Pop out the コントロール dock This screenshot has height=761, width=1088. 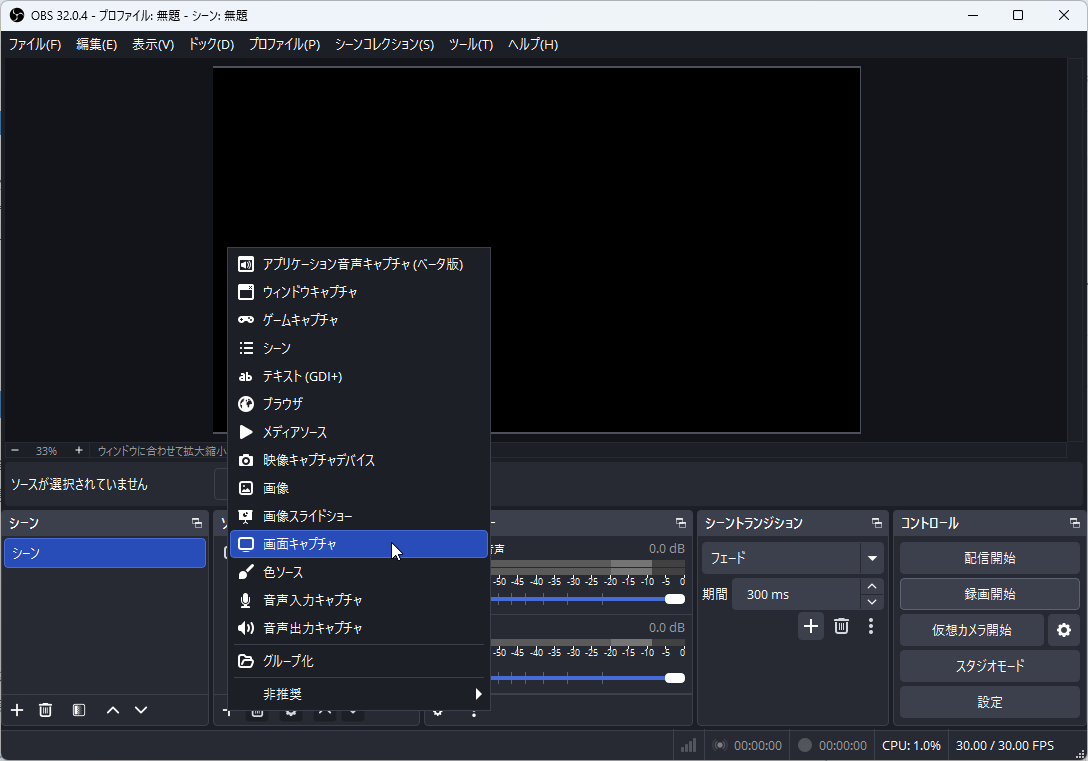1075,523
